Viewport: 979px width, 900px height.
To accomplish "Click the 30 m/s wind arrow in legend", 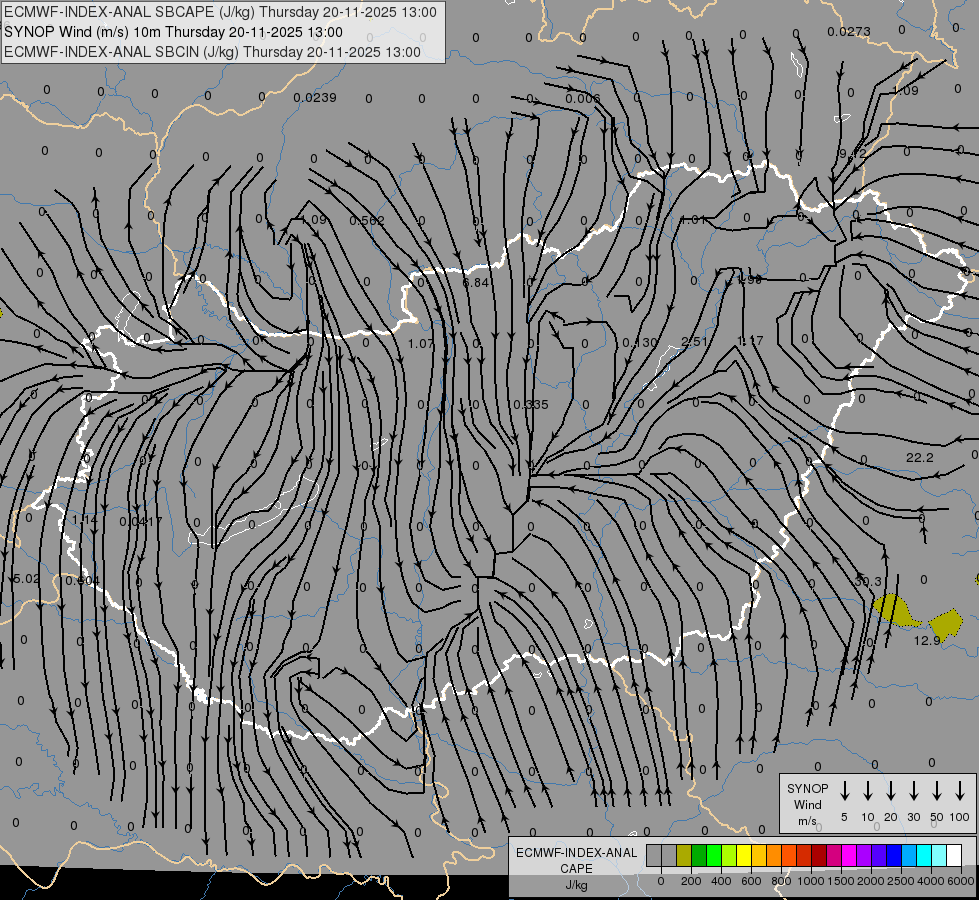I will tap(914, 790).
